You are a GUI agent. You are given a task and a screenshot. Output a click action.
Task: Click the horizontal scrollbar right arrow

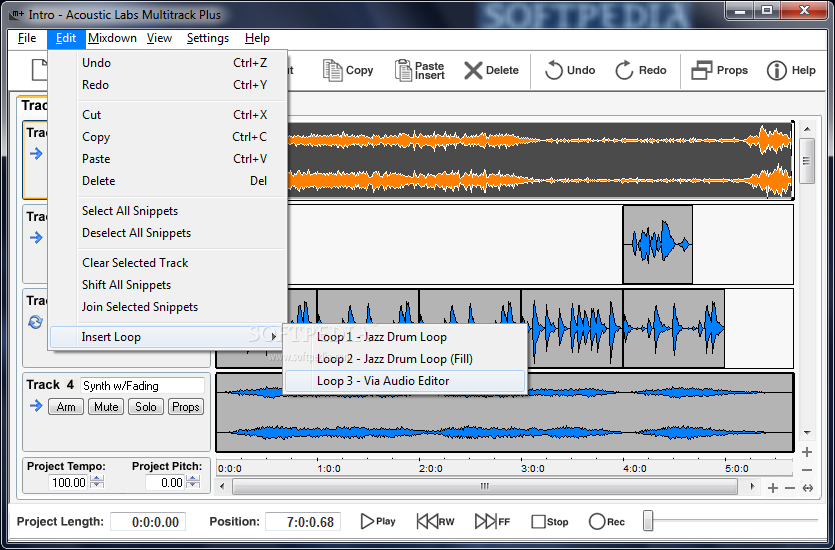pos(752,486)
